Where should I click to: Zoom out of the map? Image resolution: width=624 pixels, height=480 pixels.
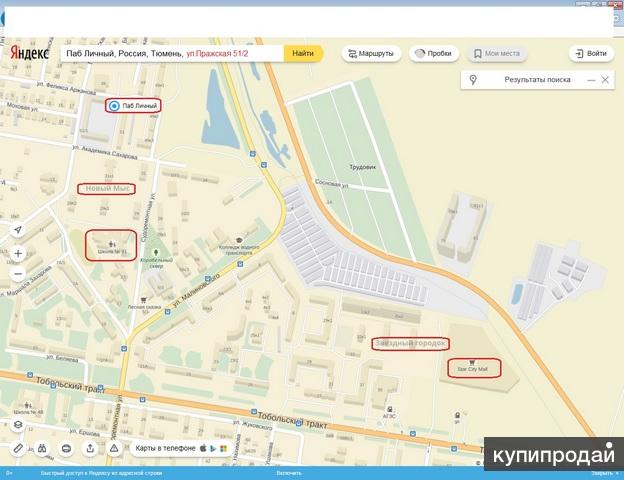click(x=18, y=273)
